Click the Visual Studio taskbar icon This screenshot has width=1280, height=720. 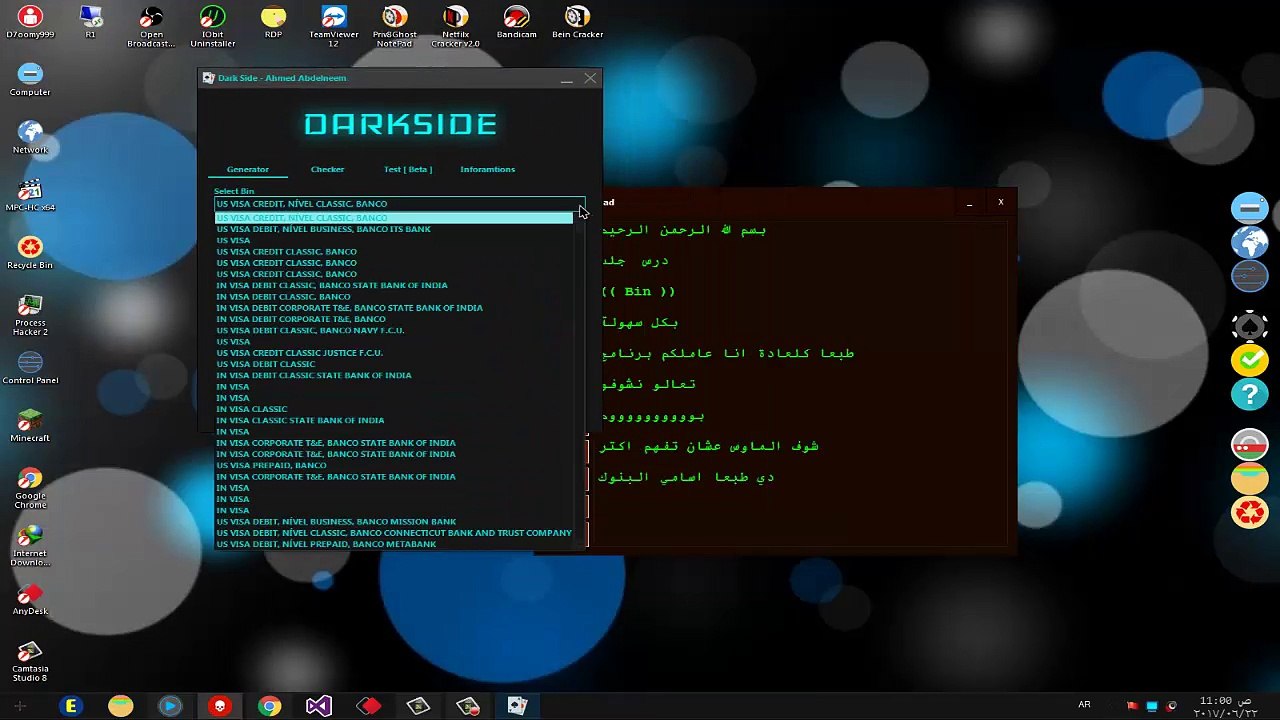(x=319, y=707)
